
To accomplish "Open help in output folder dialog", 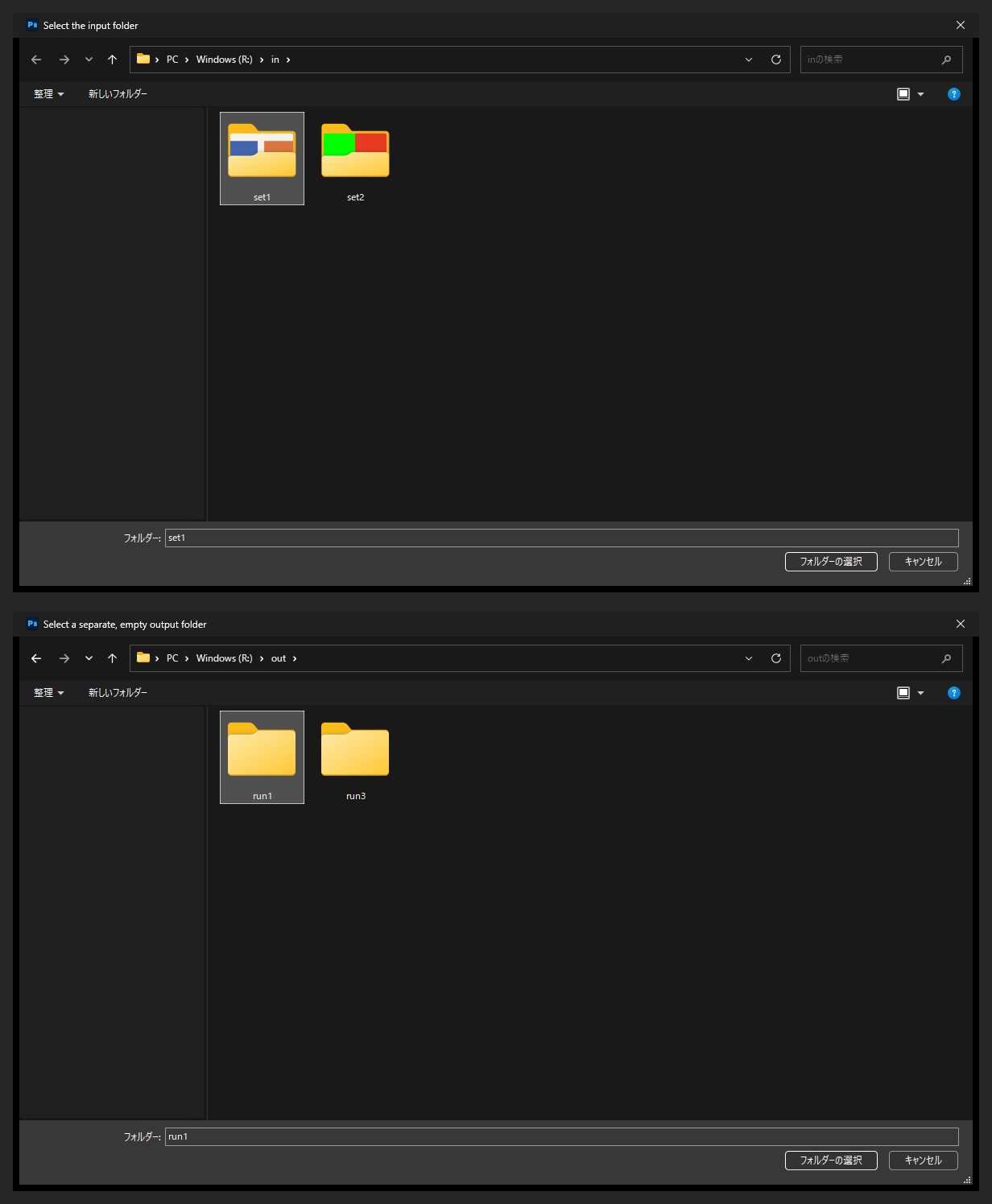I will (x=954, y=693).
